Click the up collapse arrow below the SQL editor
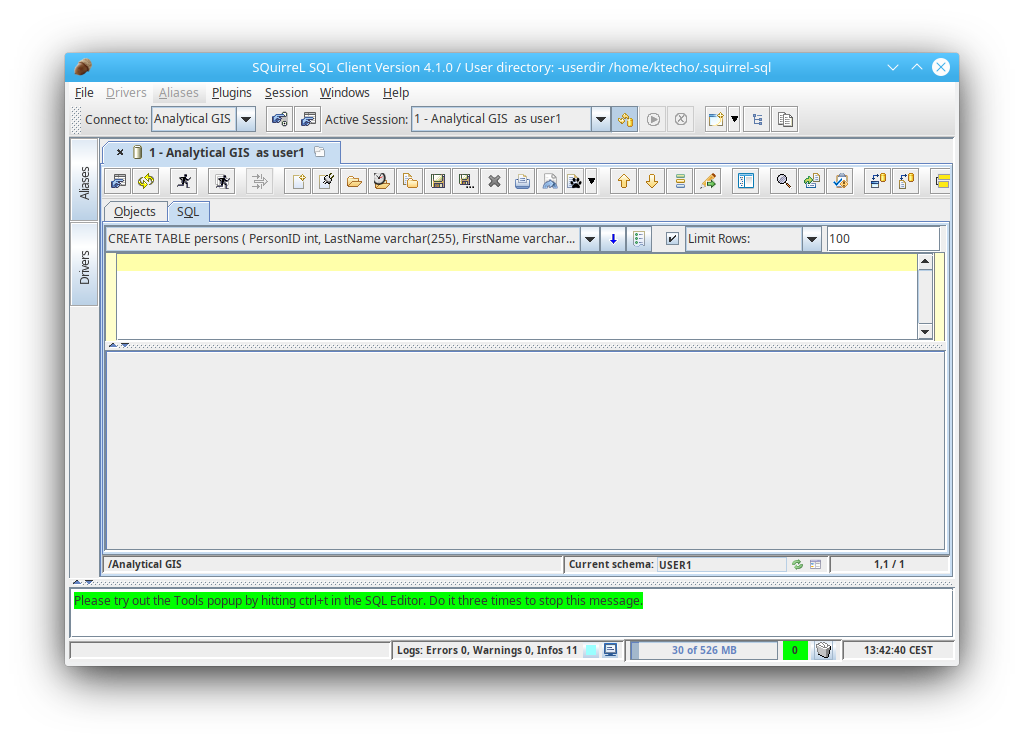The image size is (1024, 743). pos(113,345)
